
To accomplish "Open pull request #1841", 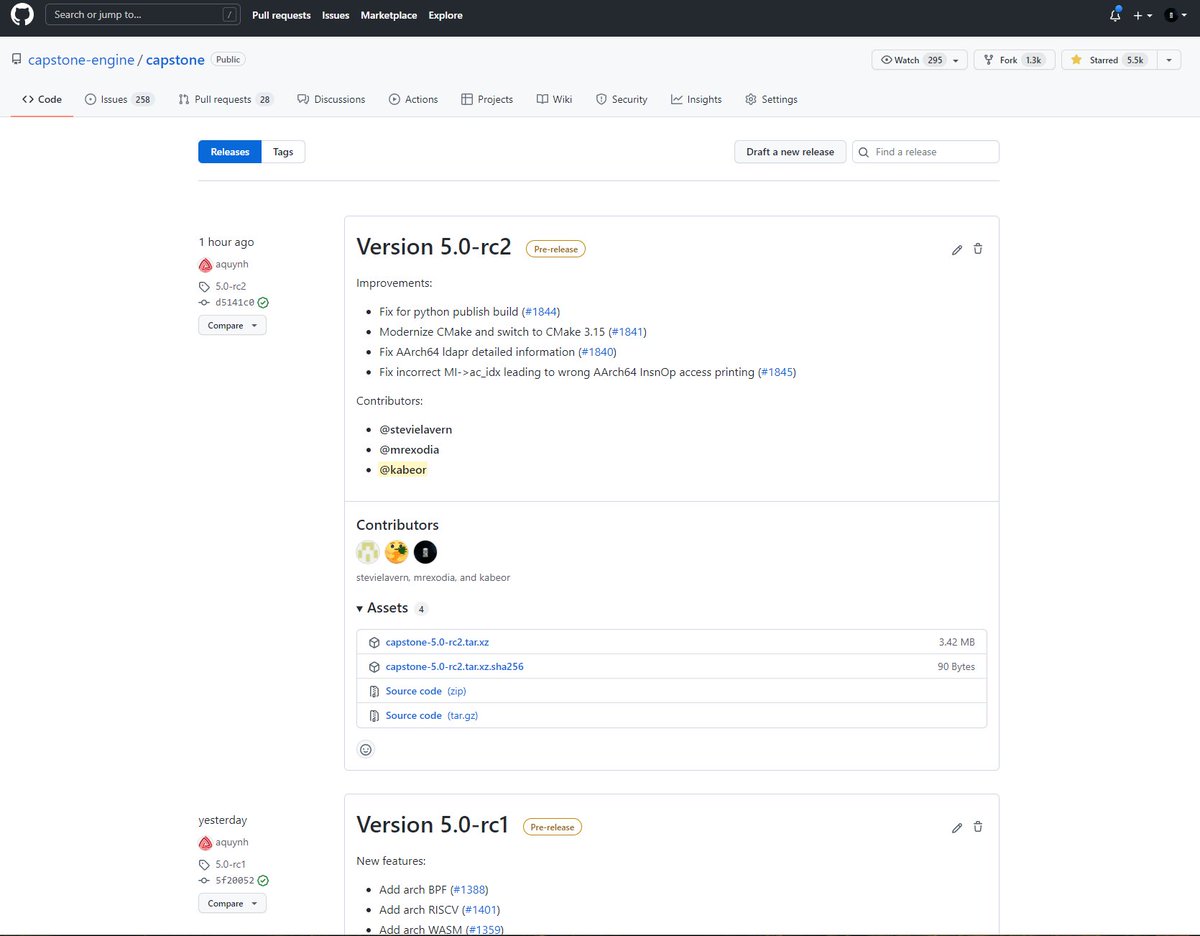I will coord(629,331).
